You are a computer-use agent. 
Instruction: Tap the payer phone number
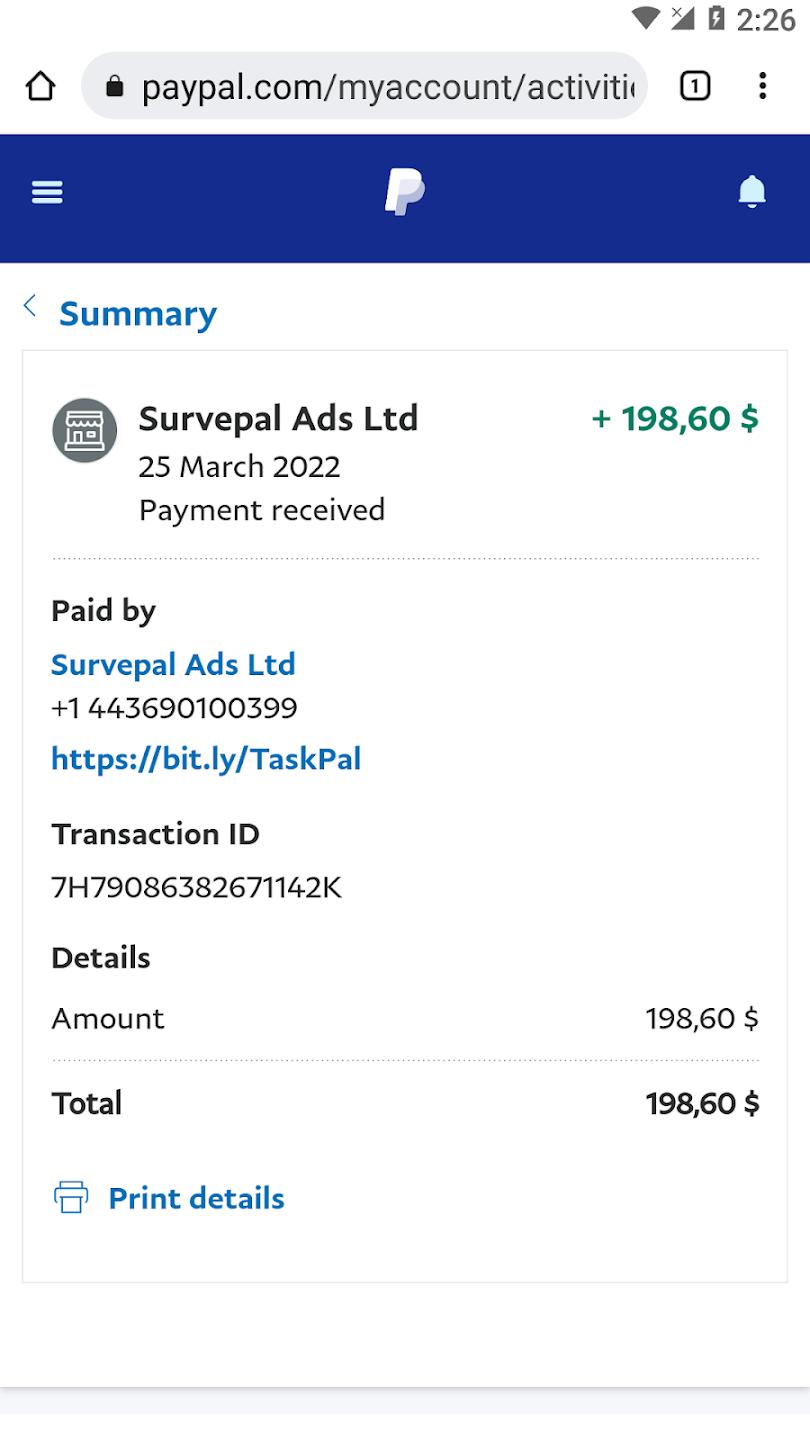pos(174,709)
